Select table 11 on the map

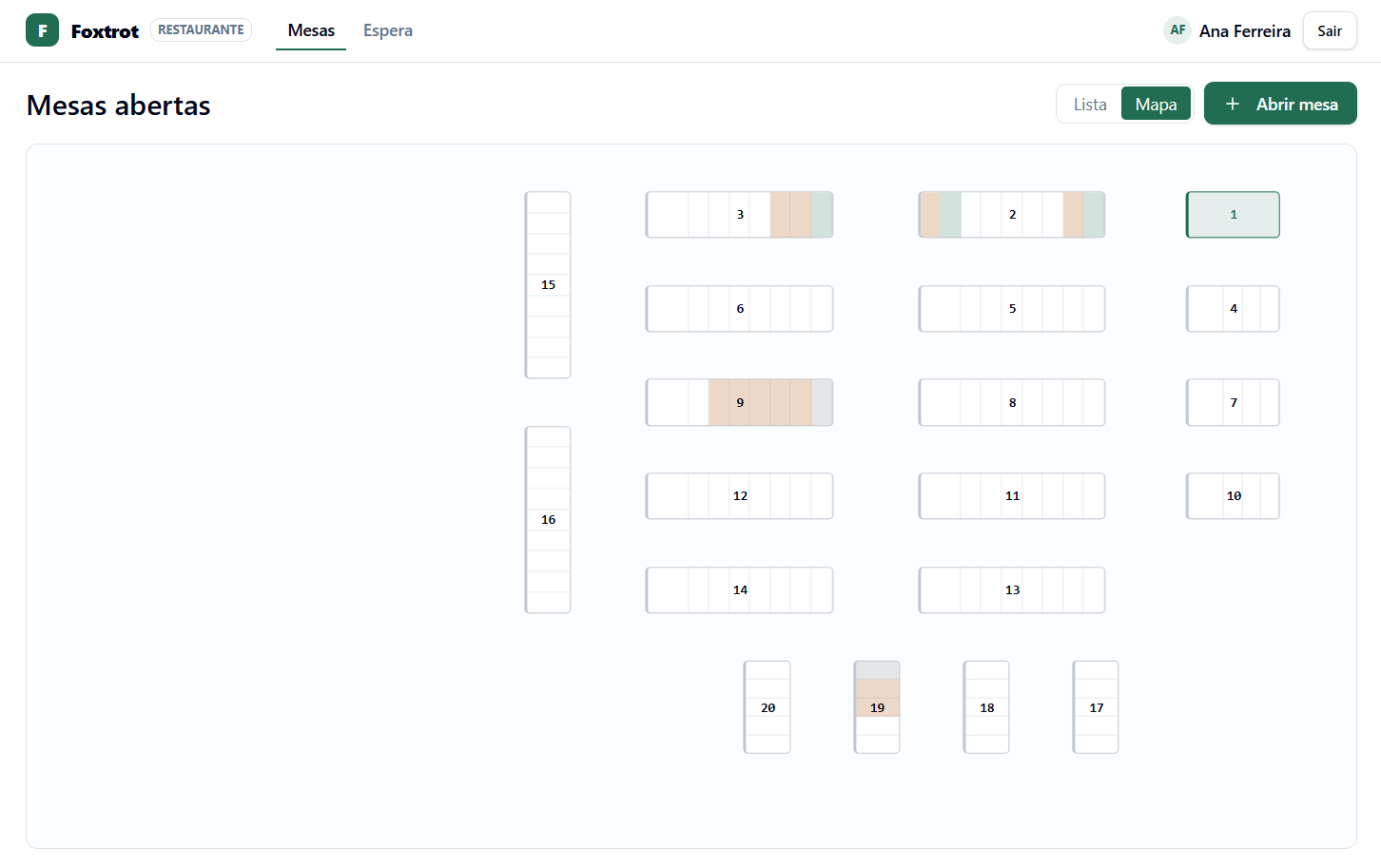(x=1012, y=496)
